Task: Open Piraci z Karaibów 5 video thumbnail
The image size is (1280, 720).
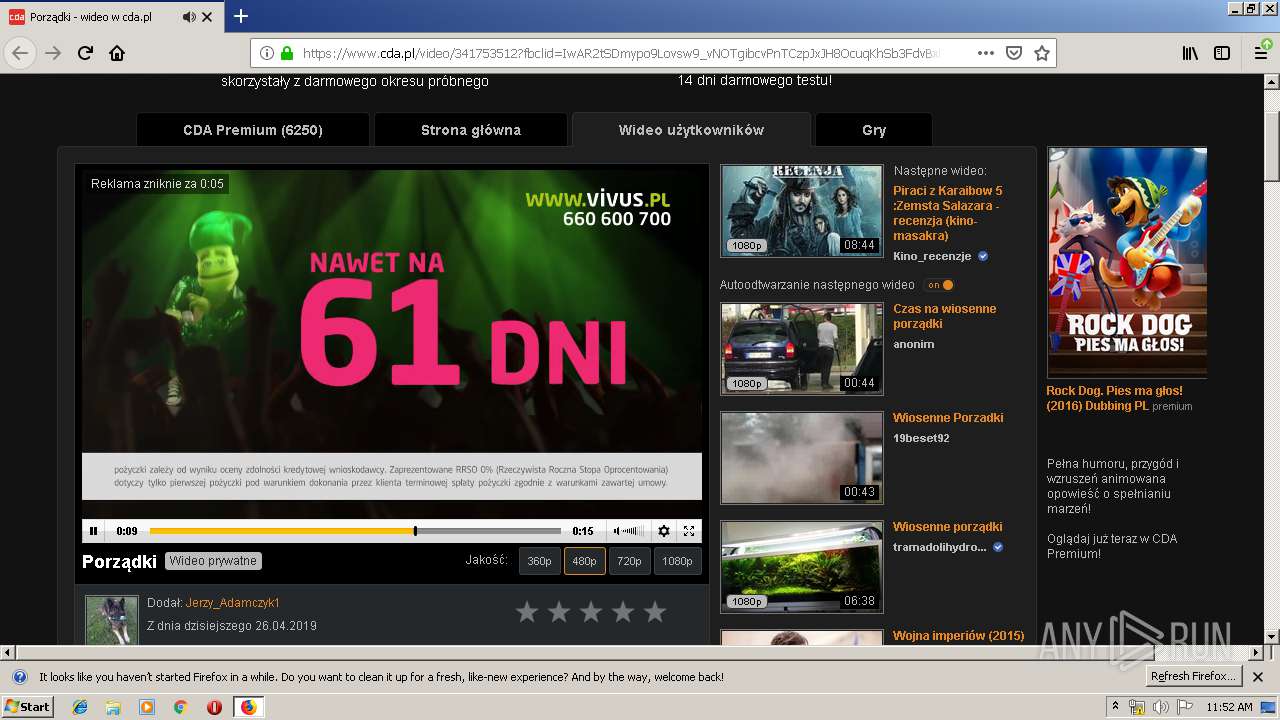Action: 802,210
